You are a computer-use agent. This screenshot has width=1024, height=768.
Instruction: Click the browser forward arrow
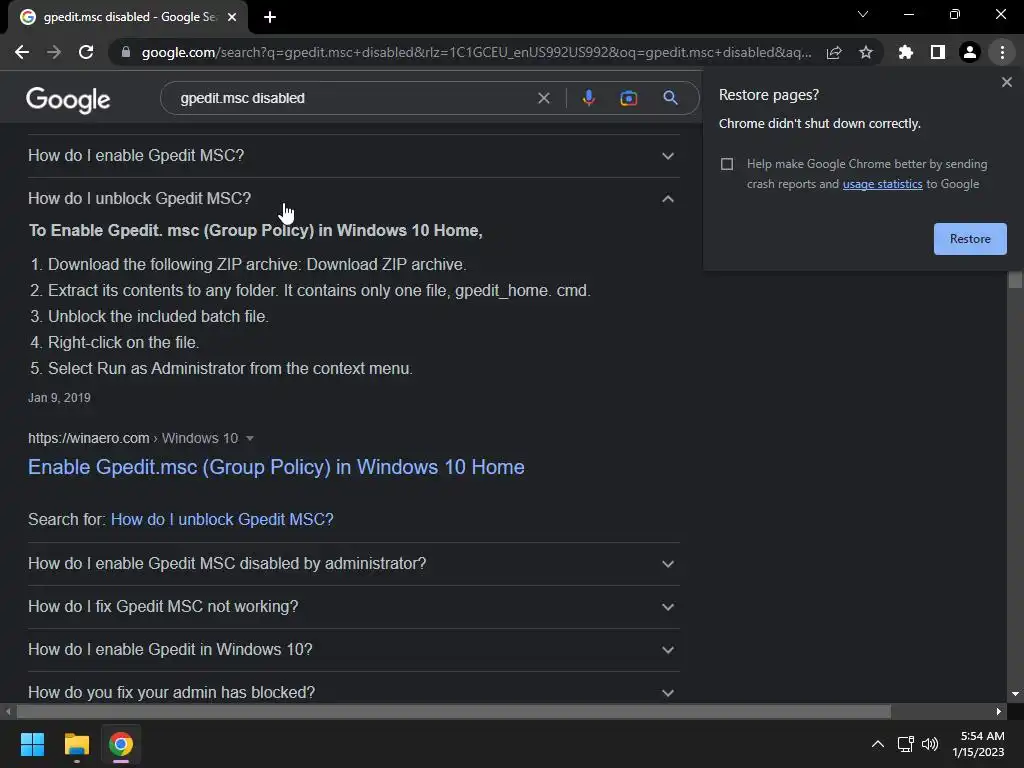(54, 52)
